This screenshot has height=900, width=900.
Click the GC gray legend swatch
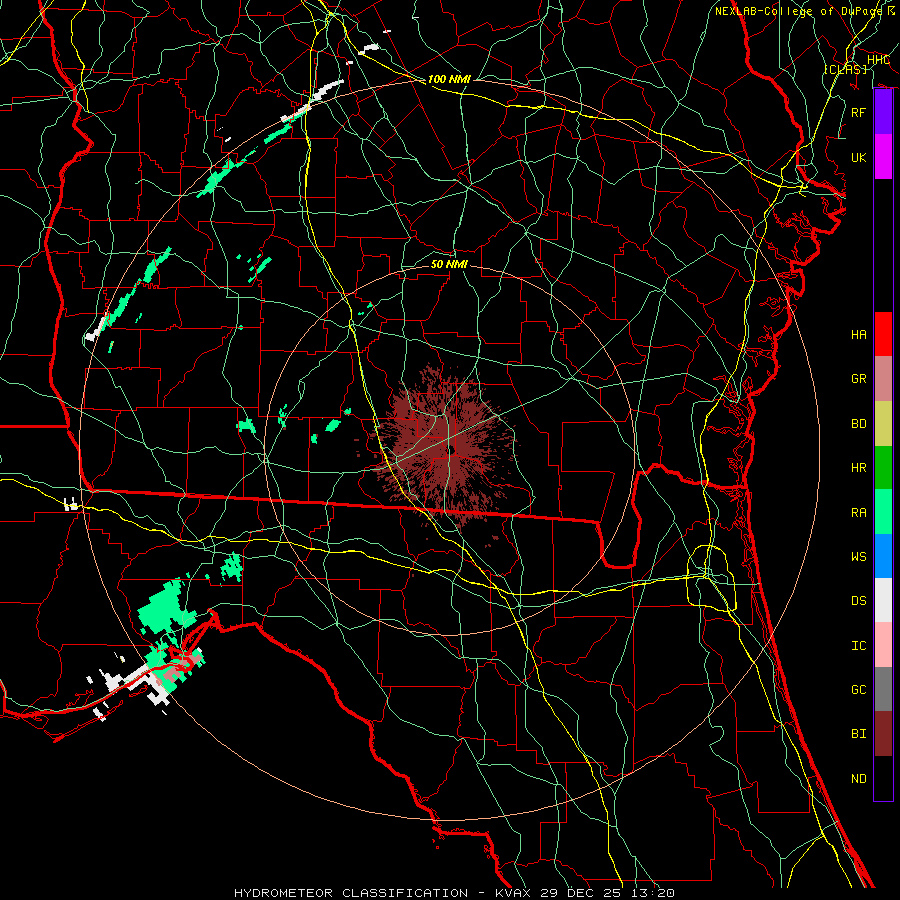883,689
